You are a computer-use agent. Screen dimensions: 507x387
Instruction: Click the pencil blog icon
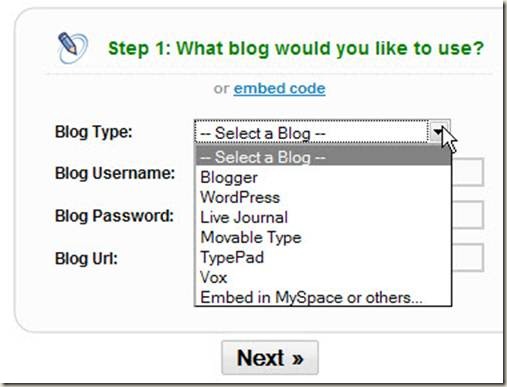pos(73,48)
